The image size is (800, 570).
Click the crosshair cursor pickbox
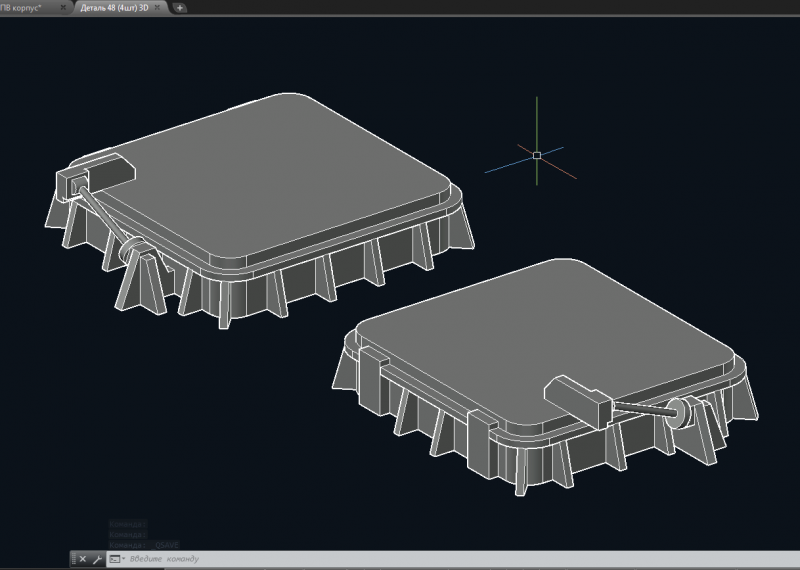[x=537, y=155]
